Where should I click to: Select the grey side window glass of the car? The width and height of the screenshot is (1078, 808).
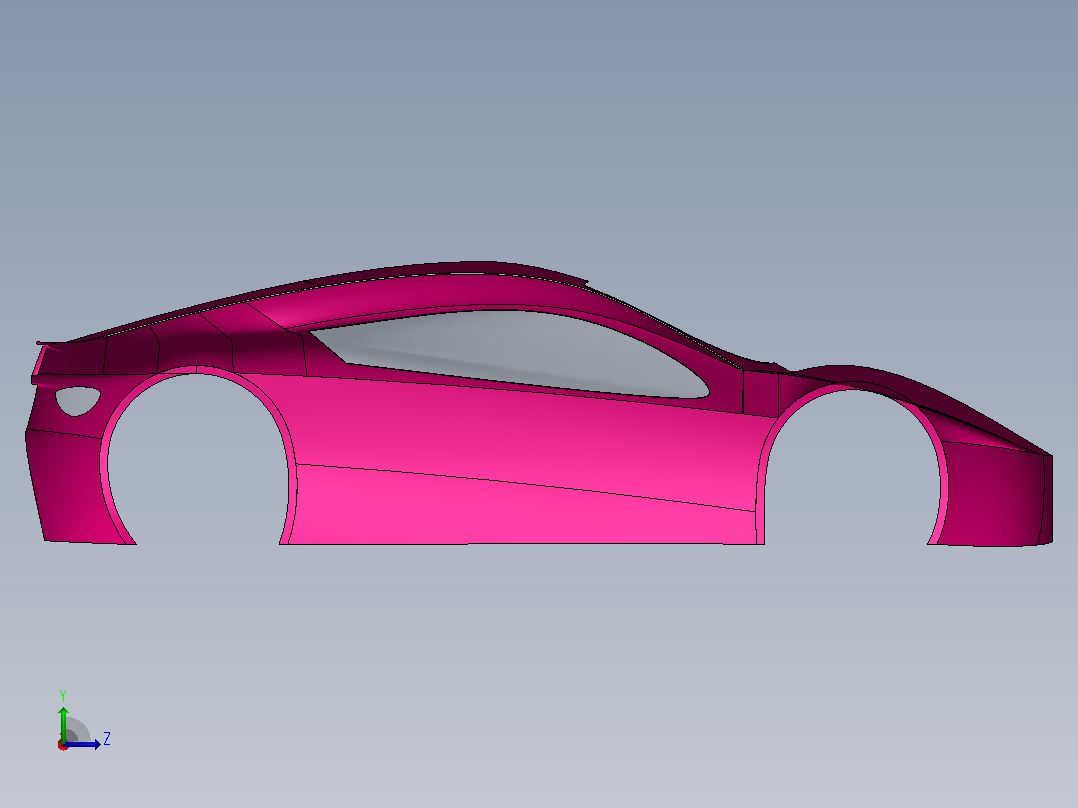tap(509, 353)
